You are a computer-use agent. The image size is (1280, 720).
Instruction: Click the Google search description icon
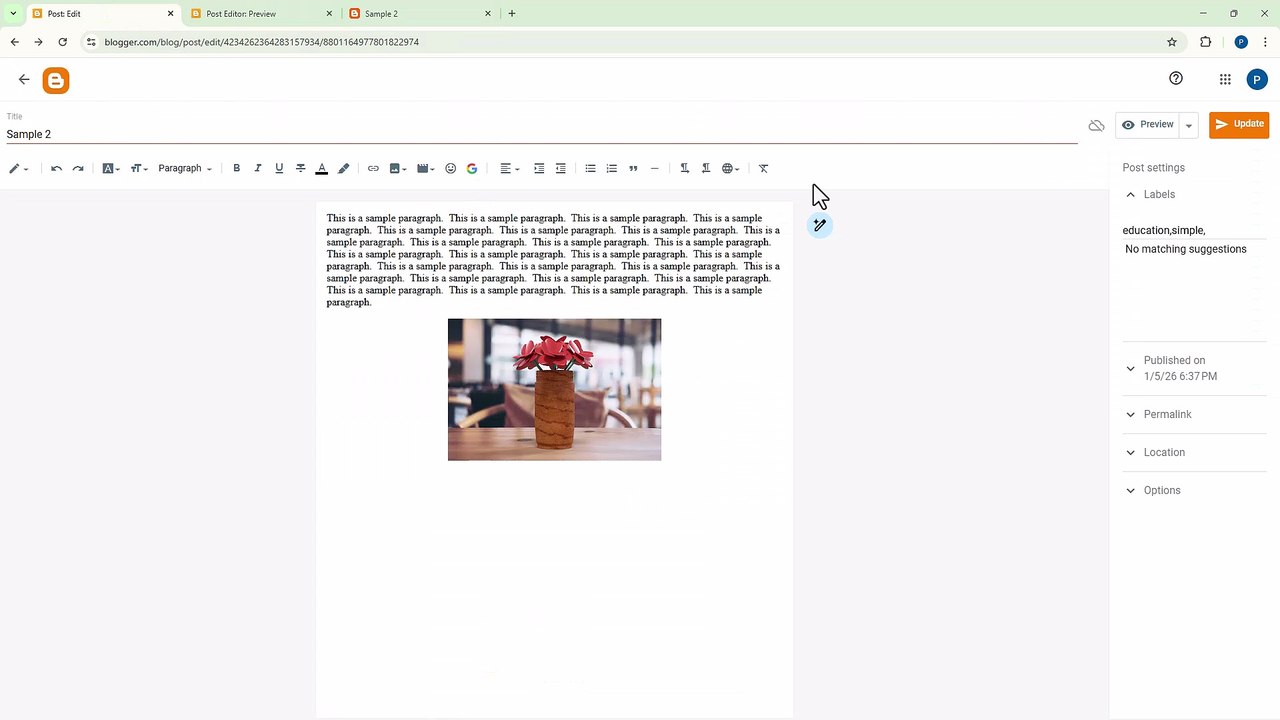click(x=472, y=168)
